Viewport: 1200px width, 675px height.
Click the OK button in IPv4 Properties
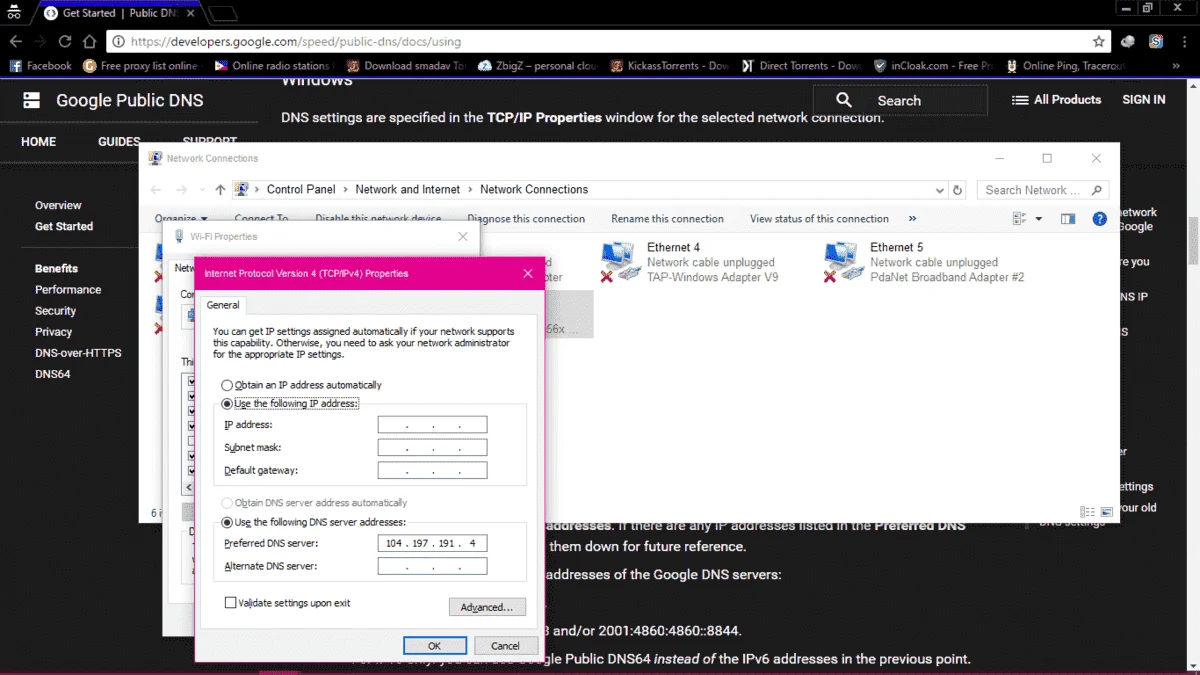pyautogui.click(x=435, y=646)
